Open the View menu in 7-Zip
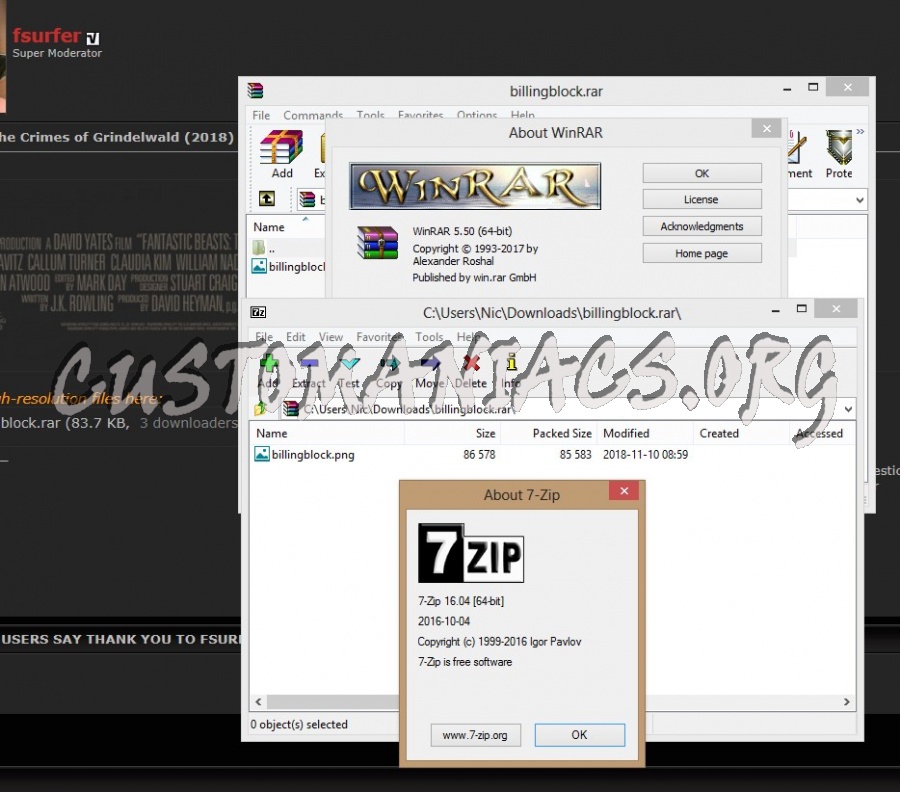Image resolution: width=900 pixels, height=792 pixels. point(331,337)
